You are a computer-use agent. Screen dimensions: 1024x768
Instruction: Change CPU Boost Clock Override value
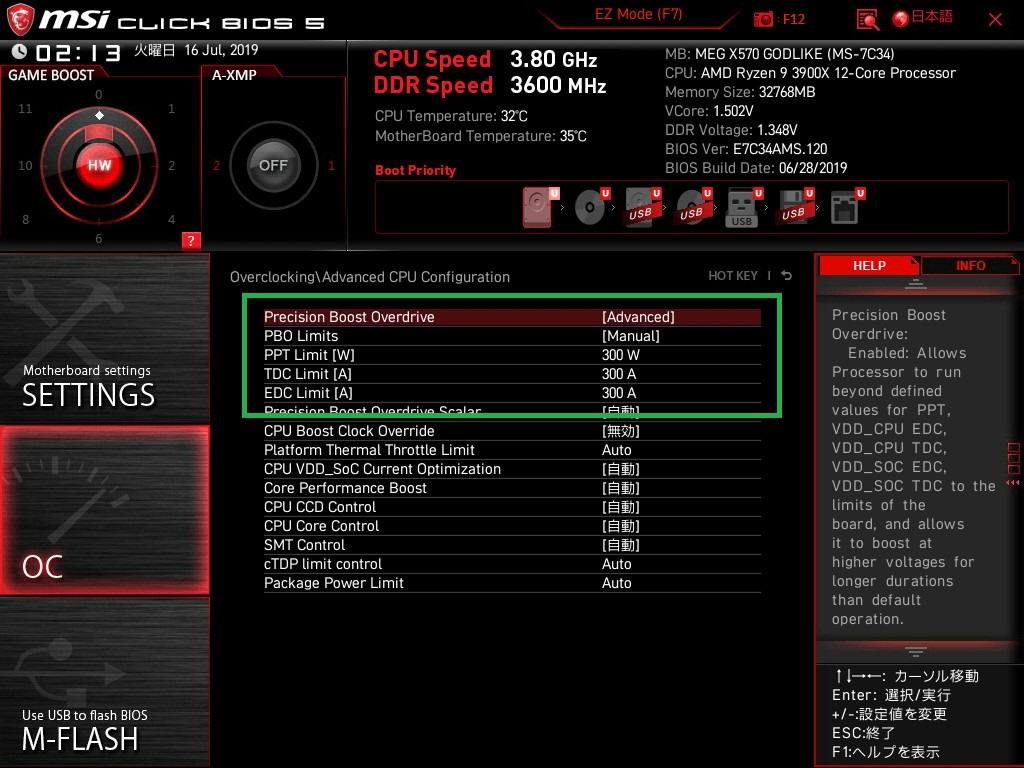point(620,431)
